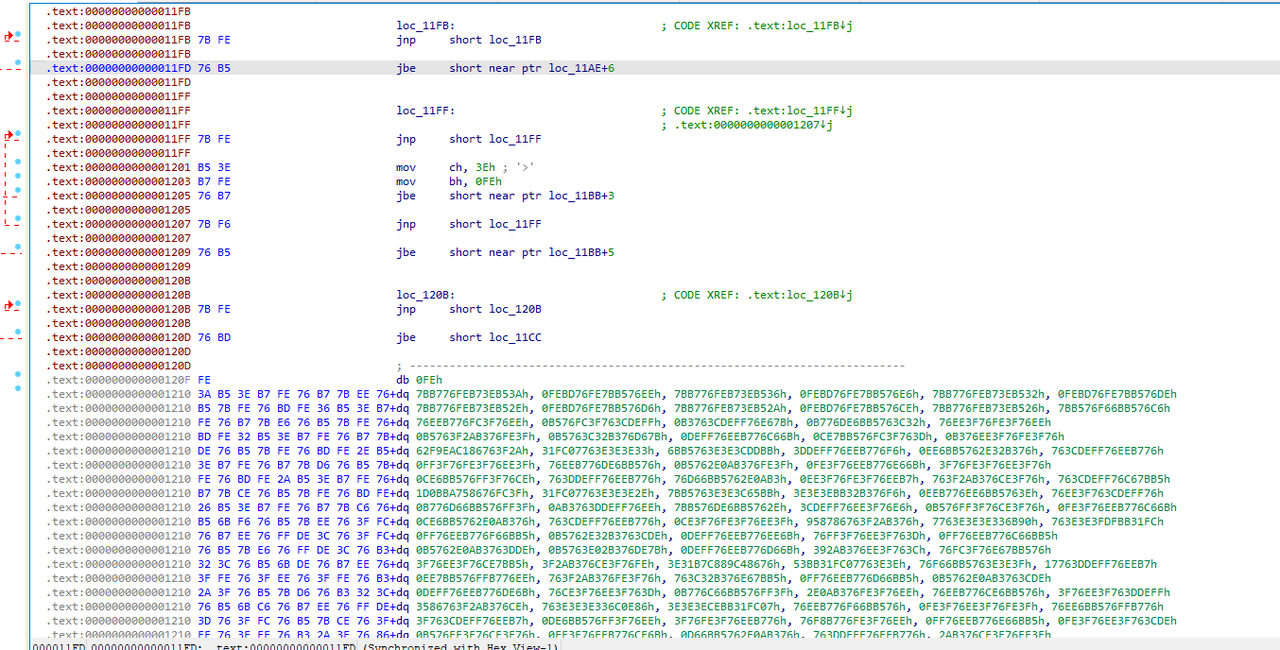The image size is (1280, 650).
Task: Click the breakpoint dot at address 11FB
Action: pos(19,35)
